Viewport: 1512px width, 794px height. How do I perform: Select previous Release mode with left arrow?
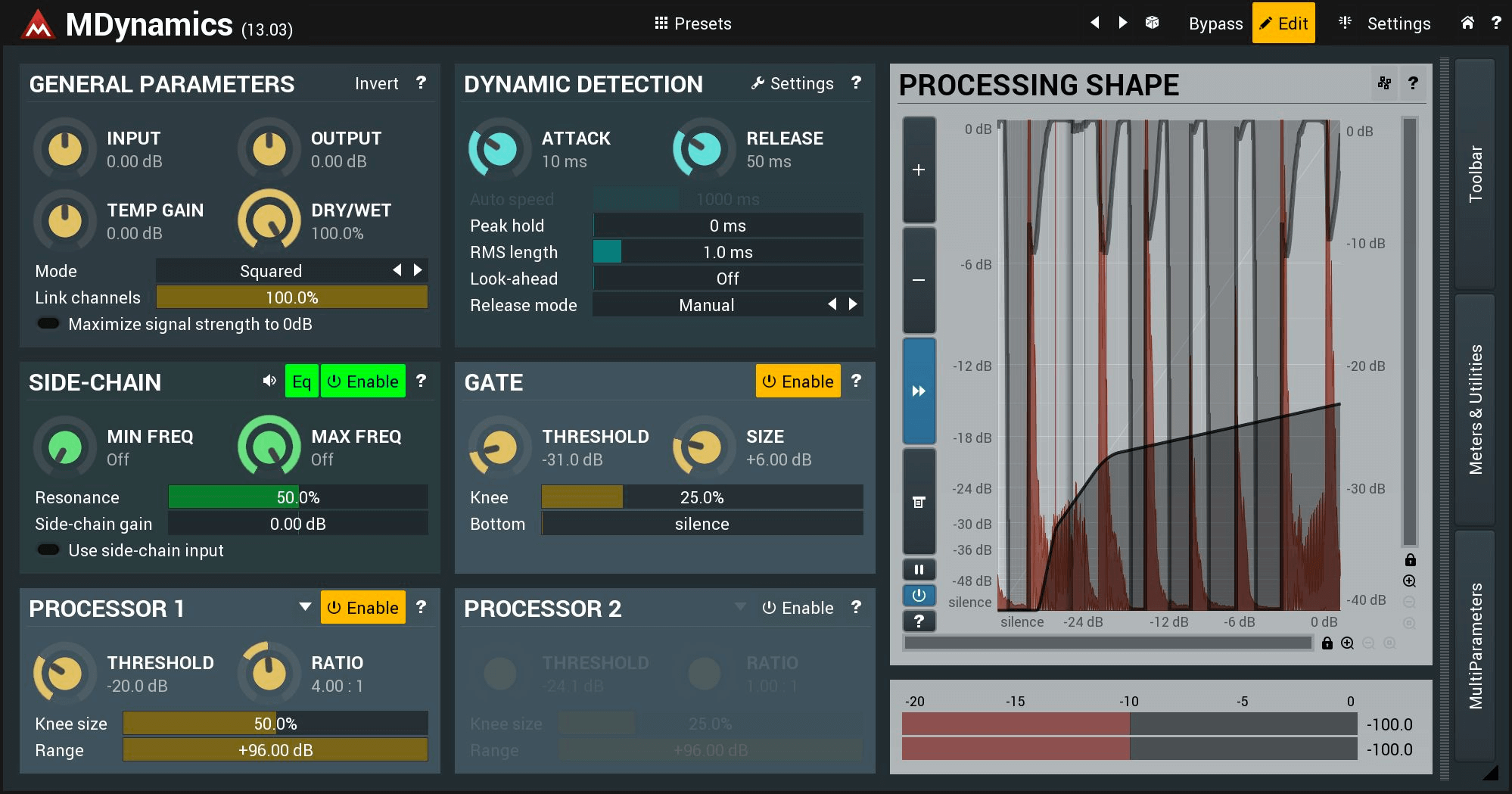pyautogui.click(x=832, y=304)
